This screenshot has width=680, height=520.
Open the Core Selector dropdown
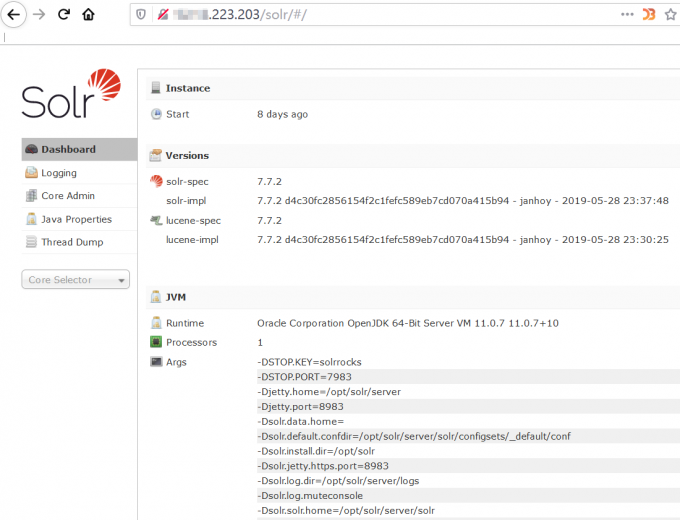point(75,279)
